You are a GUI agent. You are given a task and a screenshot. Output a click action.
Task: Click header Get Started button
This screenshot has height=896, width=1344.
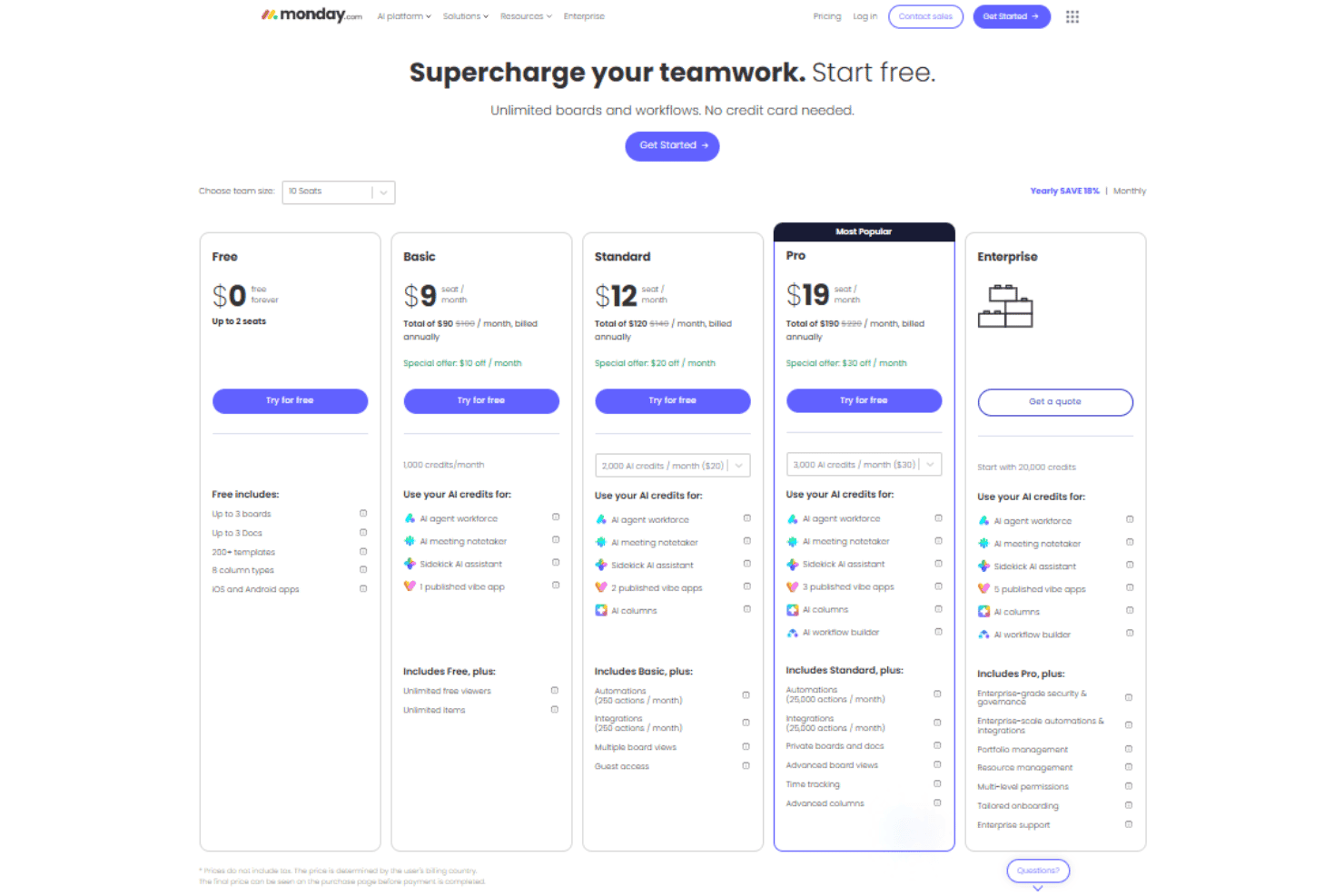click(x=1012, y=16)
